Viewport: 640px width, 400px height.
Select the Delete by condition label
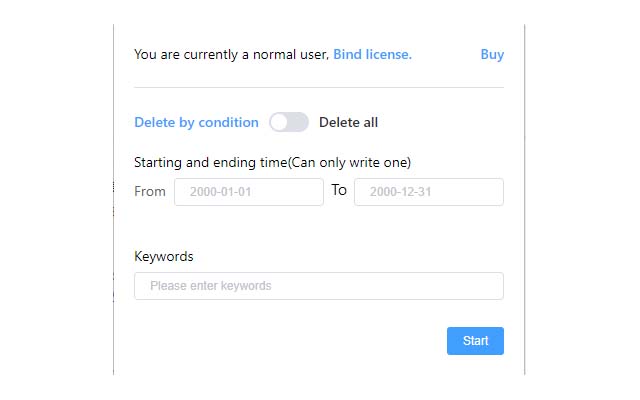(x=196, y=123)
